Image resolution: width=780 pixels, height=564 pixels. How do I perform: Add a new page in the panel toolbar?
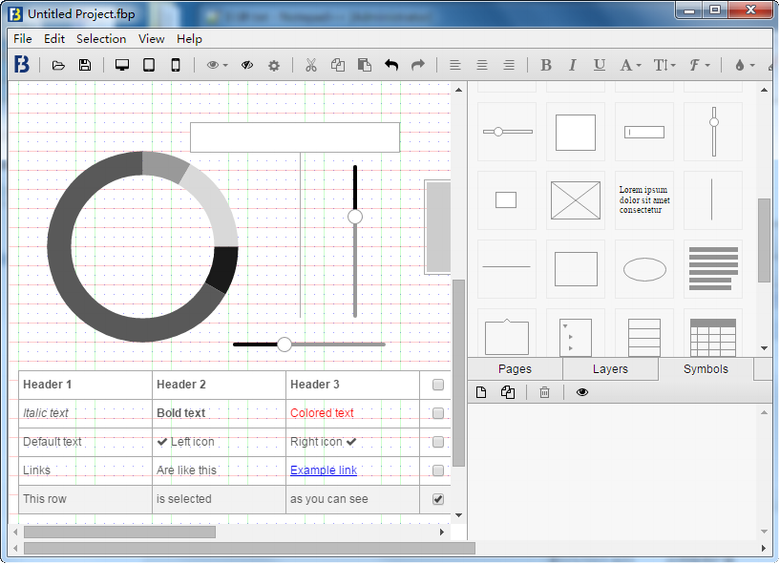[x=481, y=392]
